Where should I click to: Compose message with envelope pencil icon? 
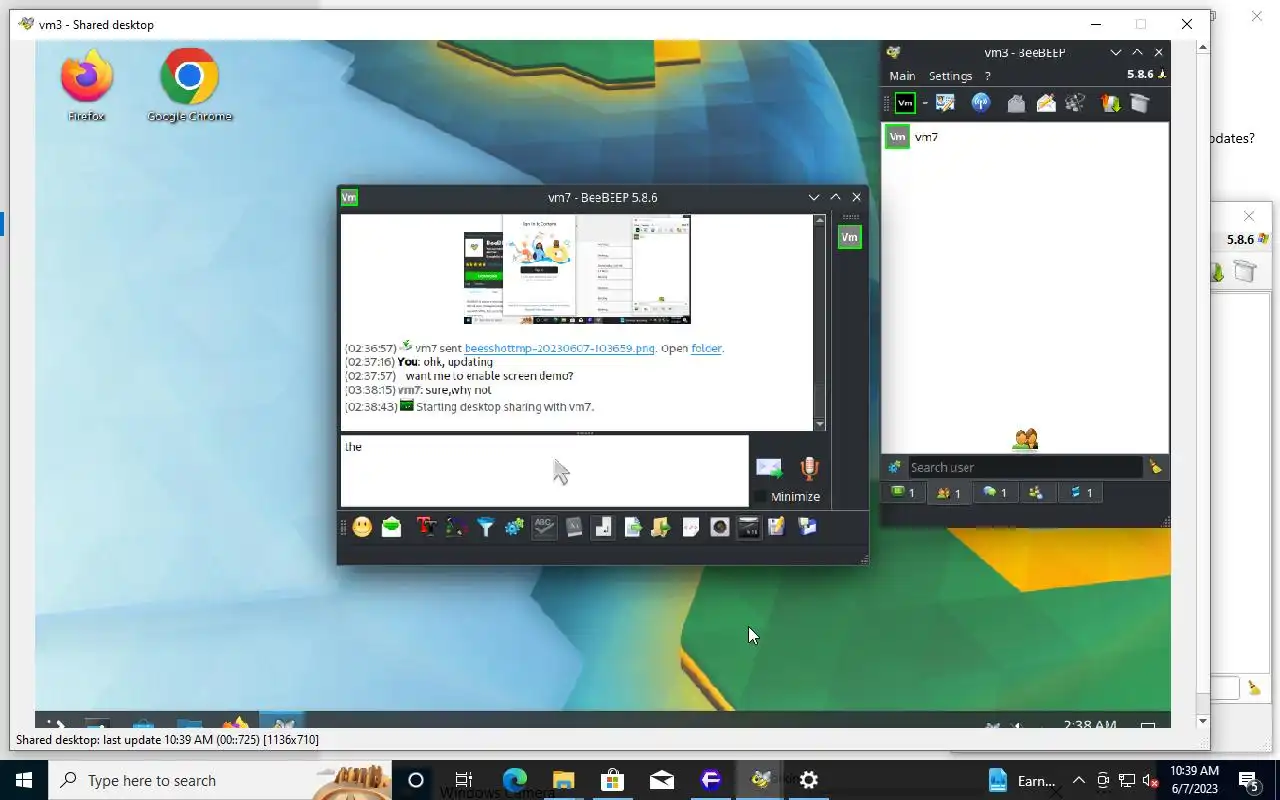tap(1046, 103)
